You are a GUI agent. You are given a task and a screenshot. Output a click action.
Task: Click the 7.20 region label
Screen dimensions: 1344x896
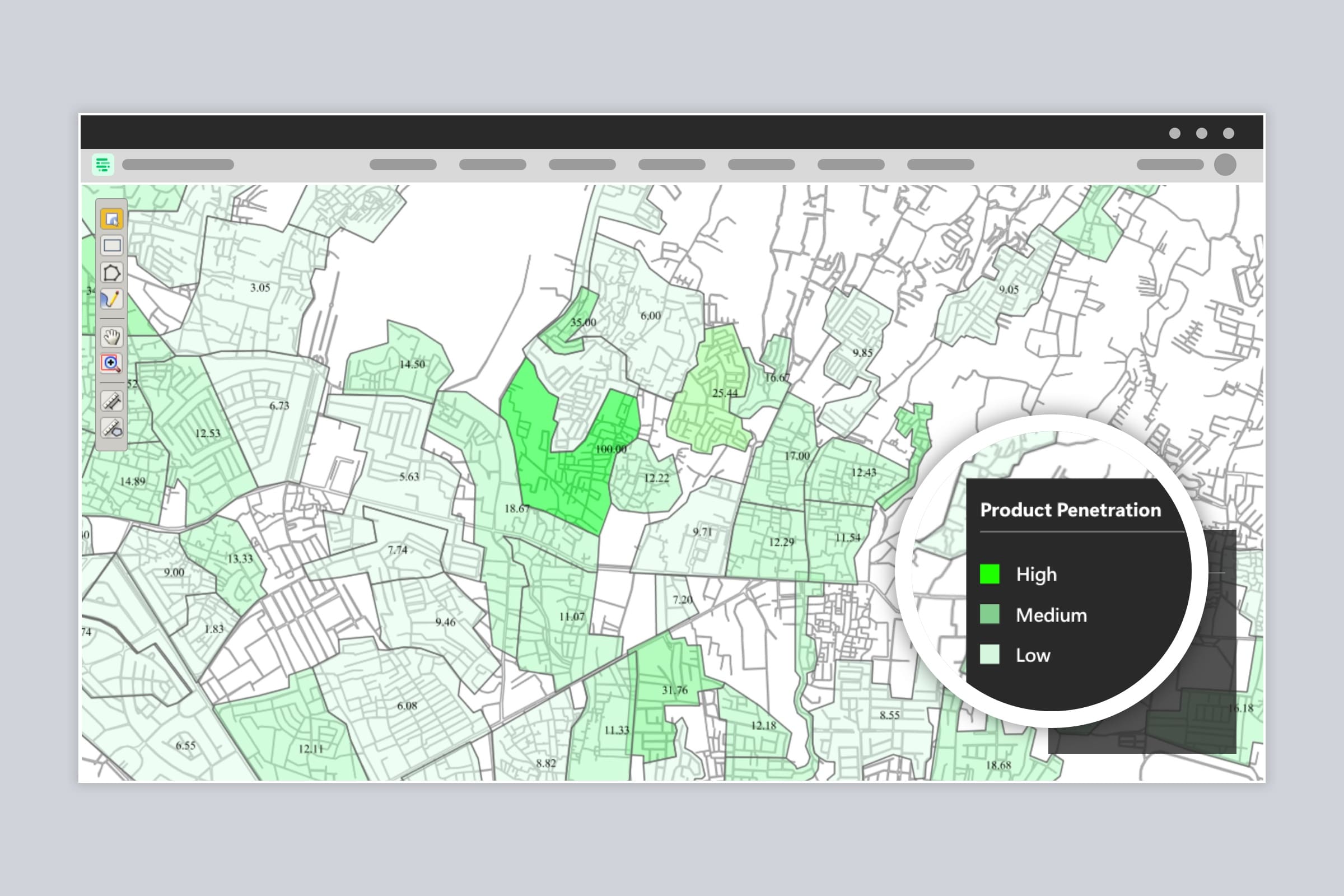coord(682,599)
